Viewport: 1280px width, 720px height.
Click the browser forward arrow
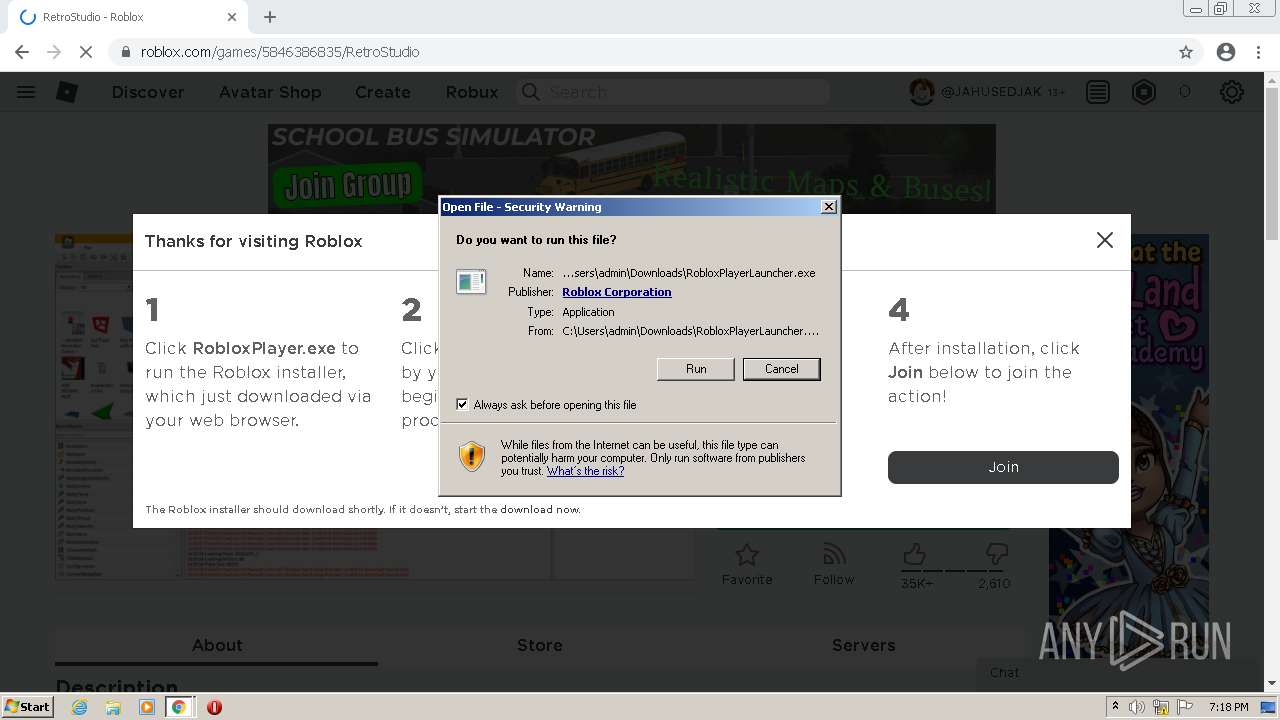(54, 52)
